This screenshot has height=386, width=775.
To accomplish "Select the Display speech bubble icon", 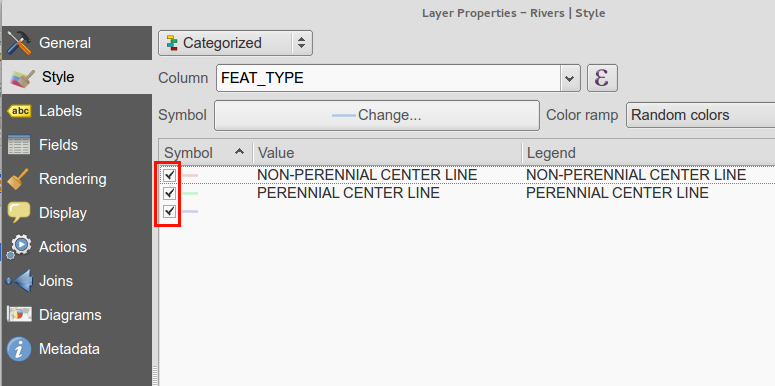I will click(x=19, y=213).
